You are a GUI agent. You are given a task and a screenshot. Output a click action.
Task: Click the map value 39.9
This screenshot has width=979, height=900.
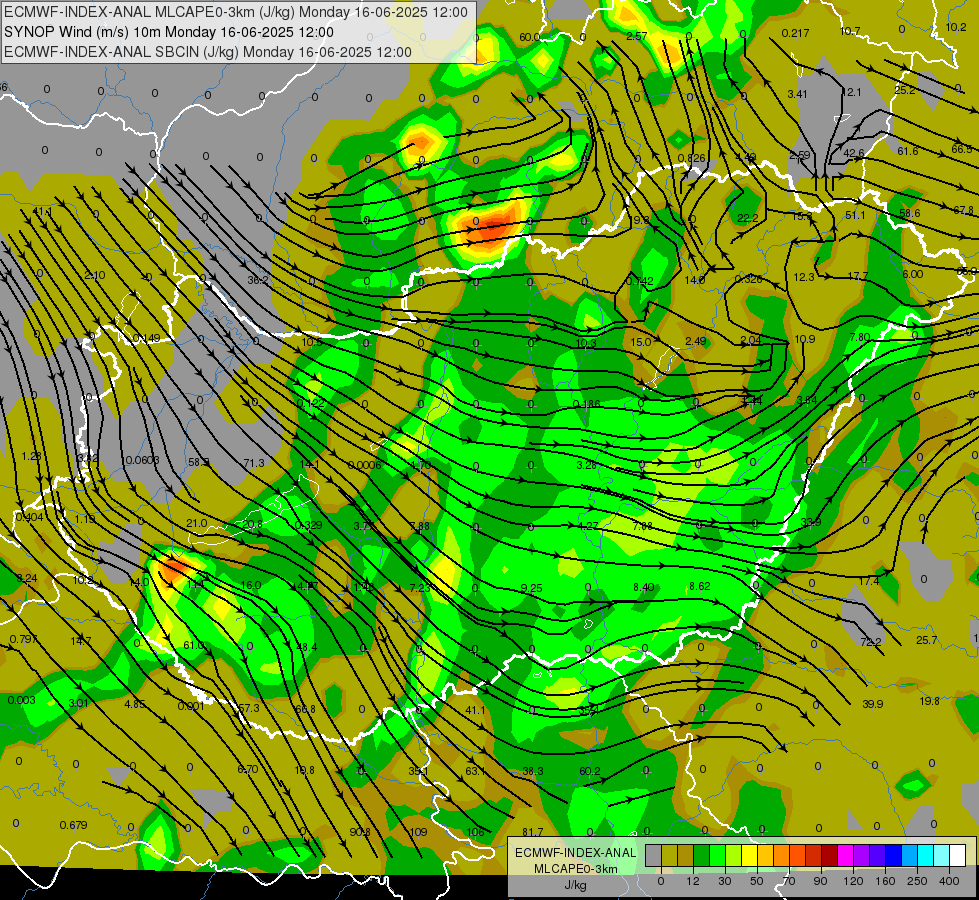tap(872, 704)
